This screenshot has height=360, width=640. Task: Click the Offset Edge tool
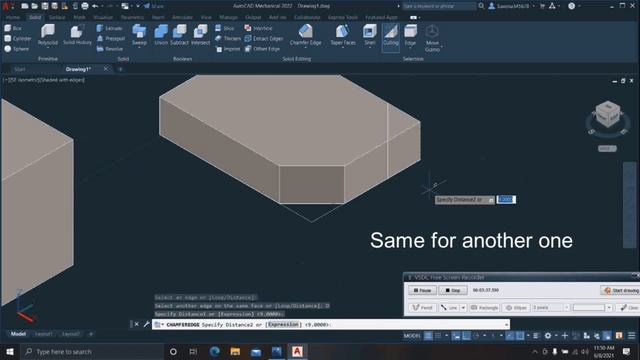262,49
